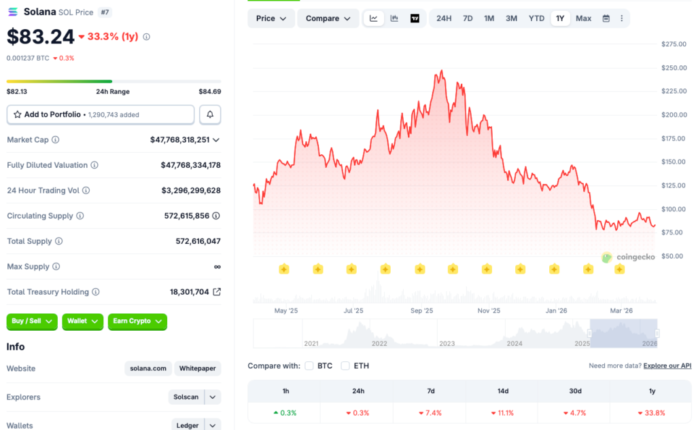The image size is (696, 430).
Task: Open the solana.com website link
Action: click(148, 368)
